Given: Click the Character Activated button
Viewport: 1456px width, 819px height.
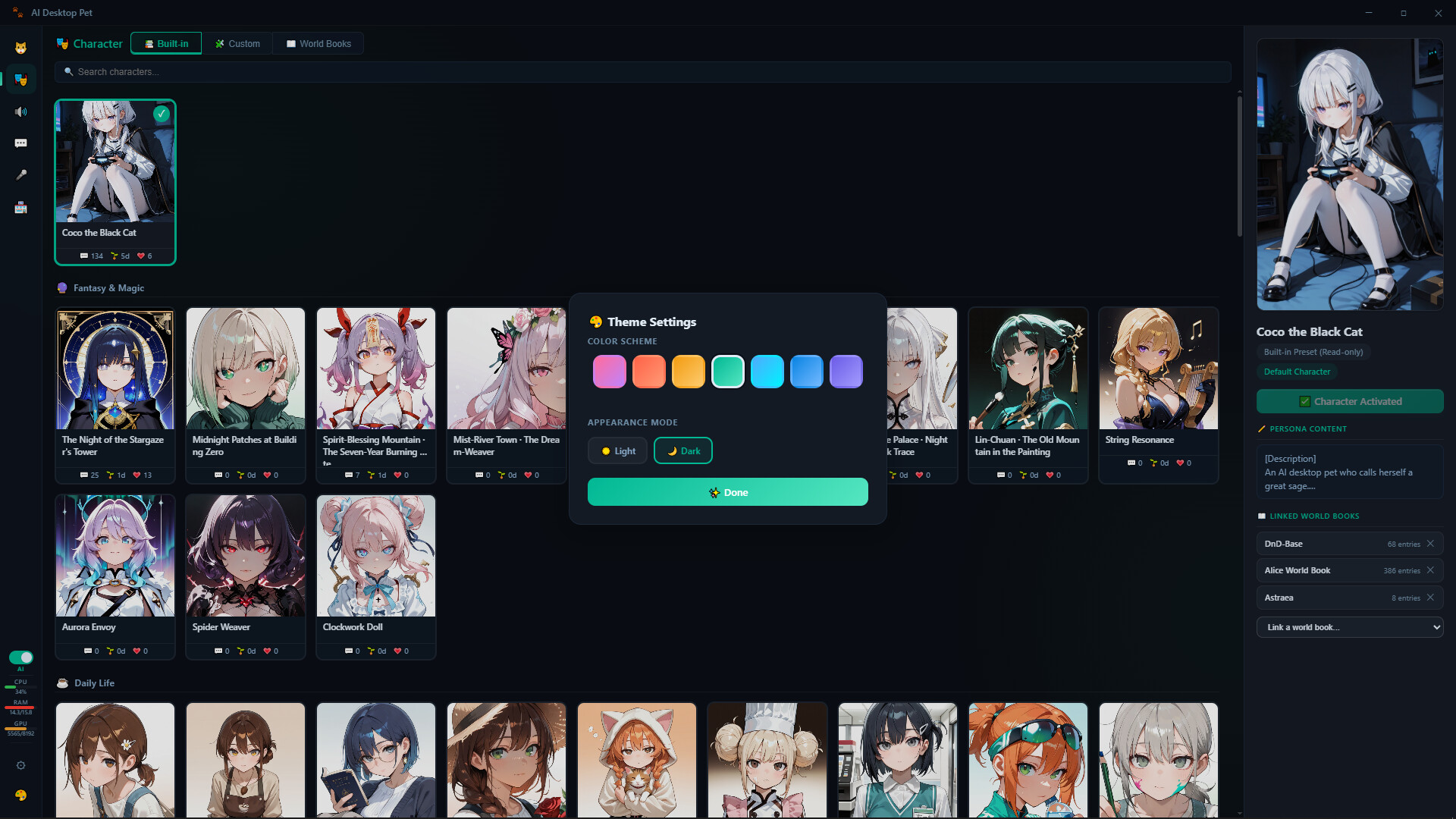Looking at the screenshot, I should [1349, 401].
